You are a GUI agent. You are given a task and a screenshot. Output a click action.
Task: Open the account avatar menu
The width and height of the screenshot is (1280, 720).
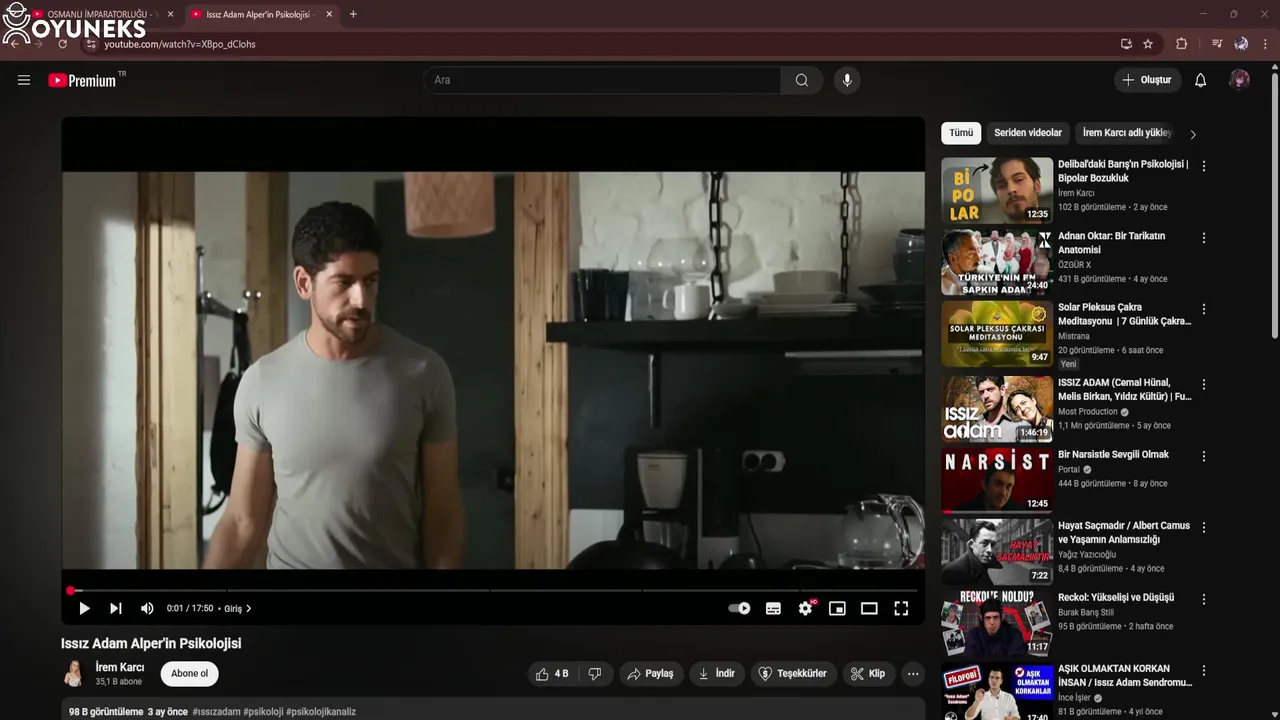[1239, 80]
